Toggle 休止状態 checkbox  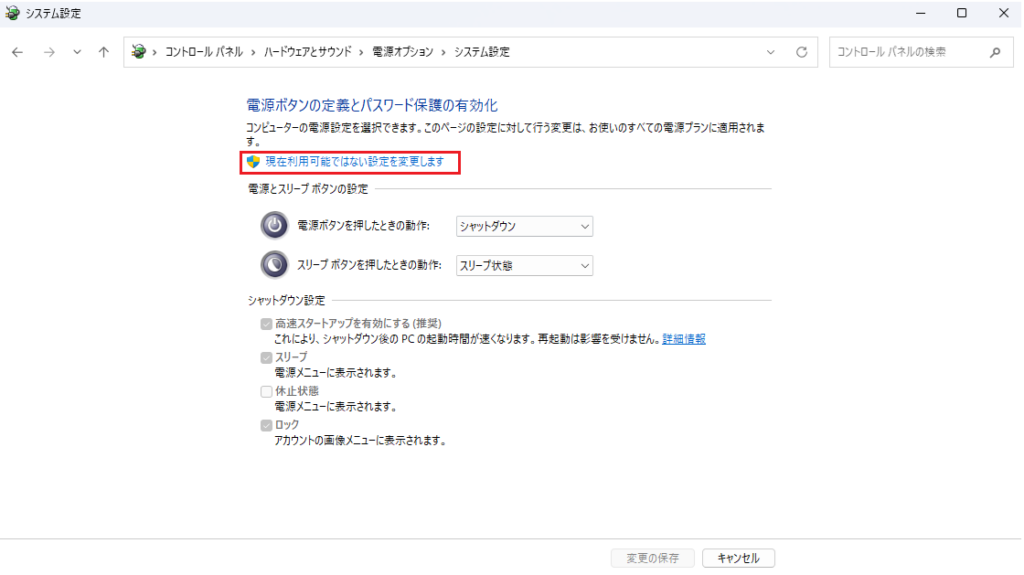(x=266, y=391)
